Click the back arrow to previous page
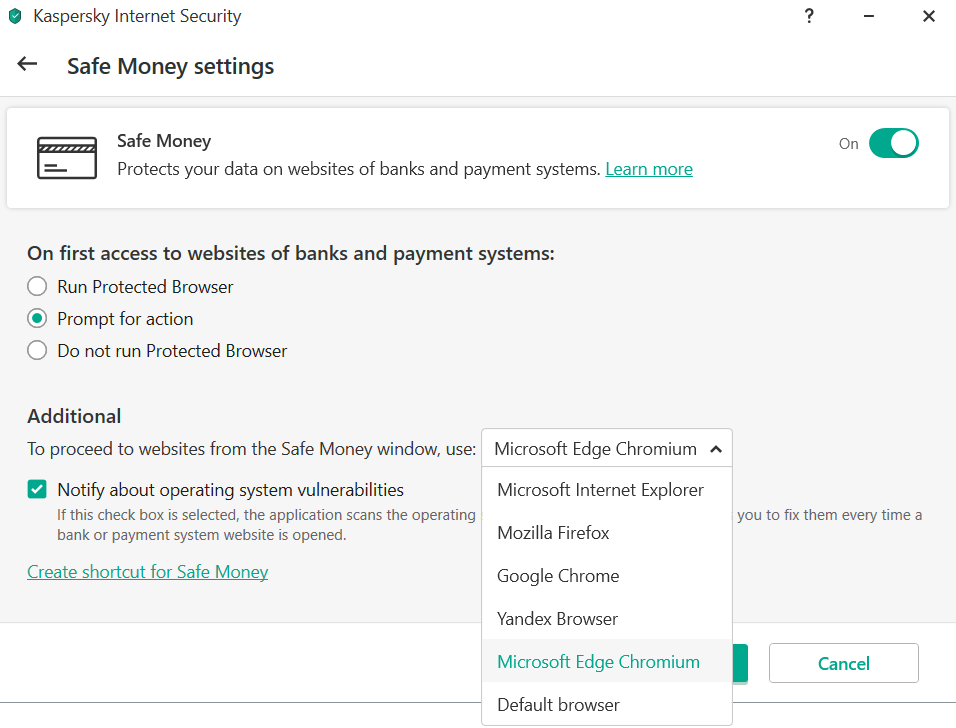 point(27,64)
